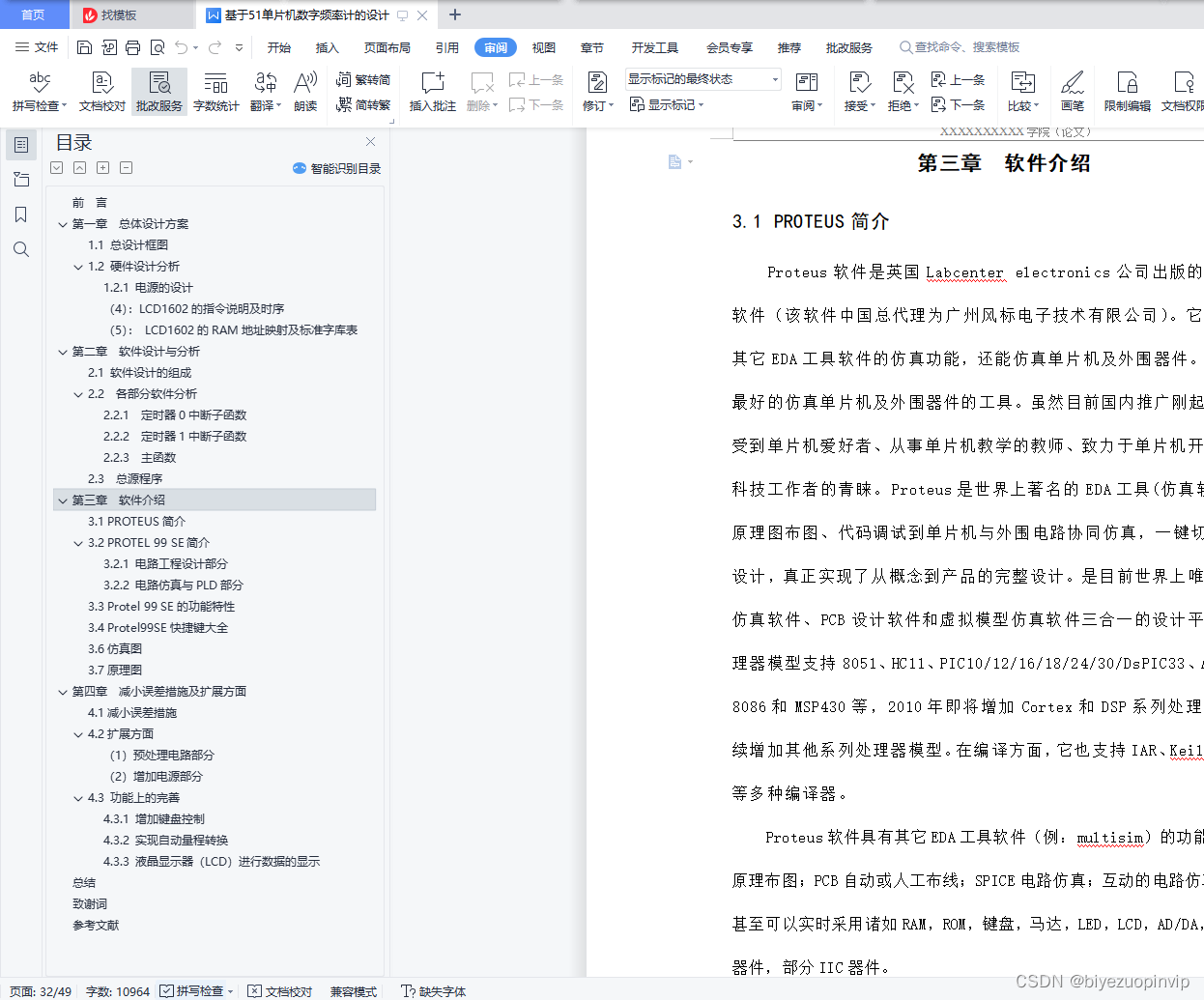Open 文档校对 document proofreading tool

(x=102, y=92)
